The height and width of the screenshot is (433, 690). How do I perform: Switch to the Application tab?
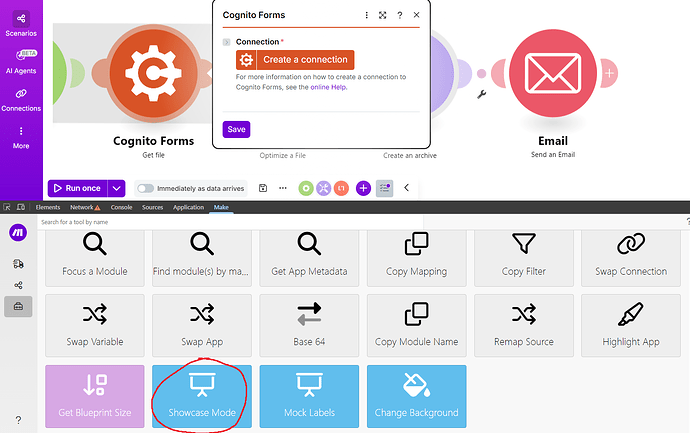[188, 207]
